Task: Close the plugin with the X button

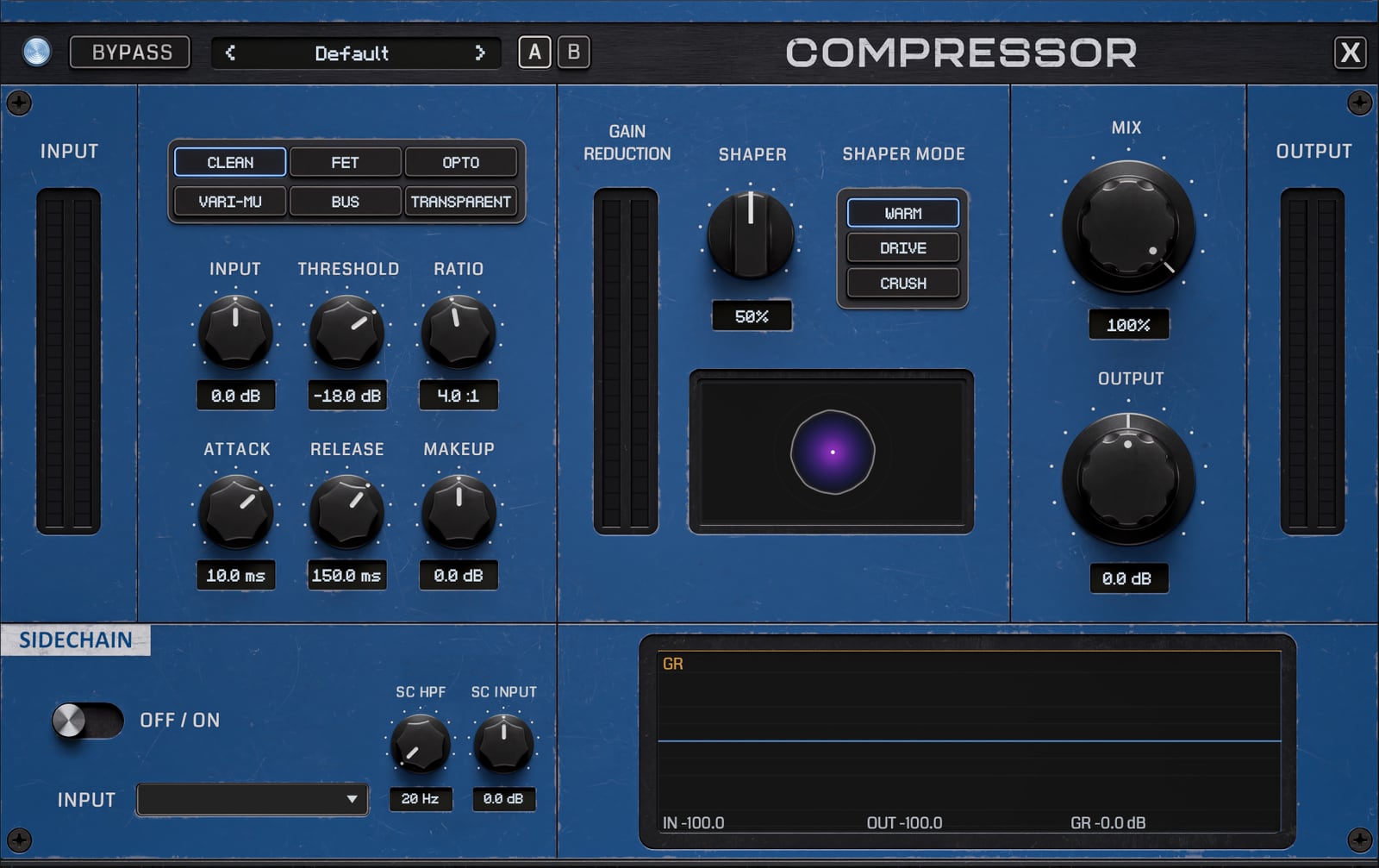Action: click(x=1350, y=53)
